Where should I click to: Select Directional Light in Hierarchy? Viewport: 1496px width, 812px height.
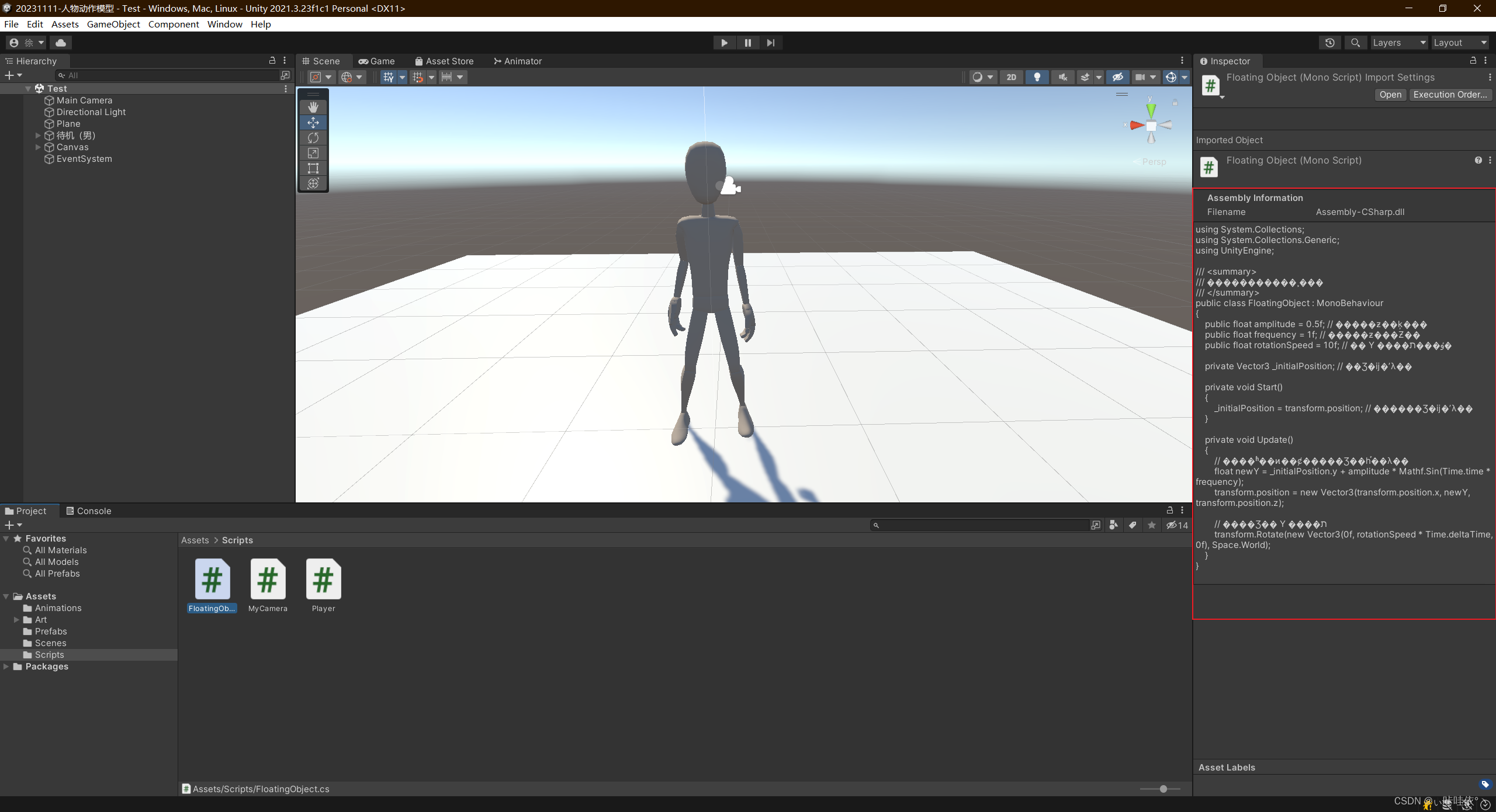pos(91,112)
